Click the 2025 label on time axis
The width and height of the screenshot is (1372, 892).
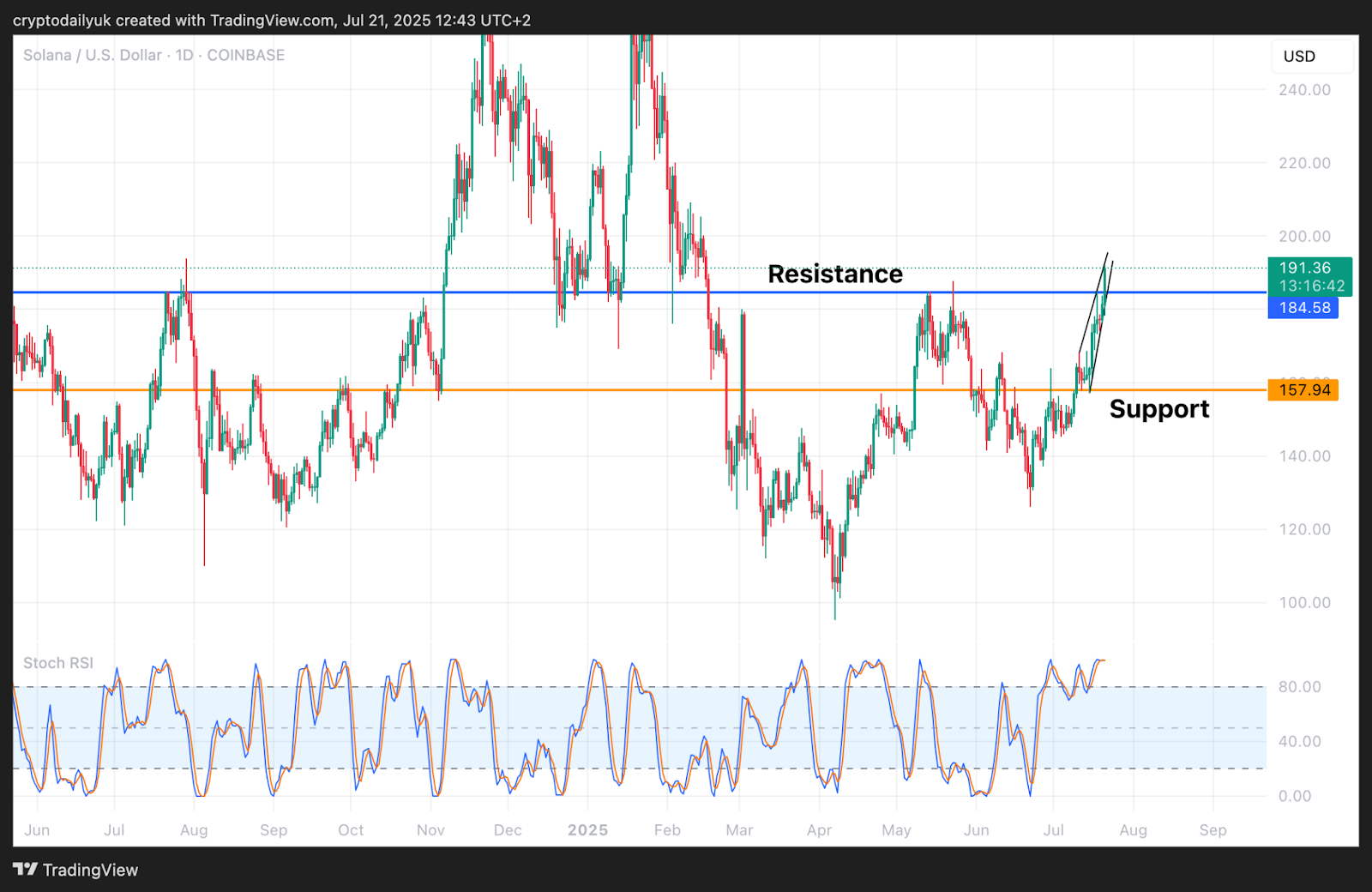pos(587,830)
